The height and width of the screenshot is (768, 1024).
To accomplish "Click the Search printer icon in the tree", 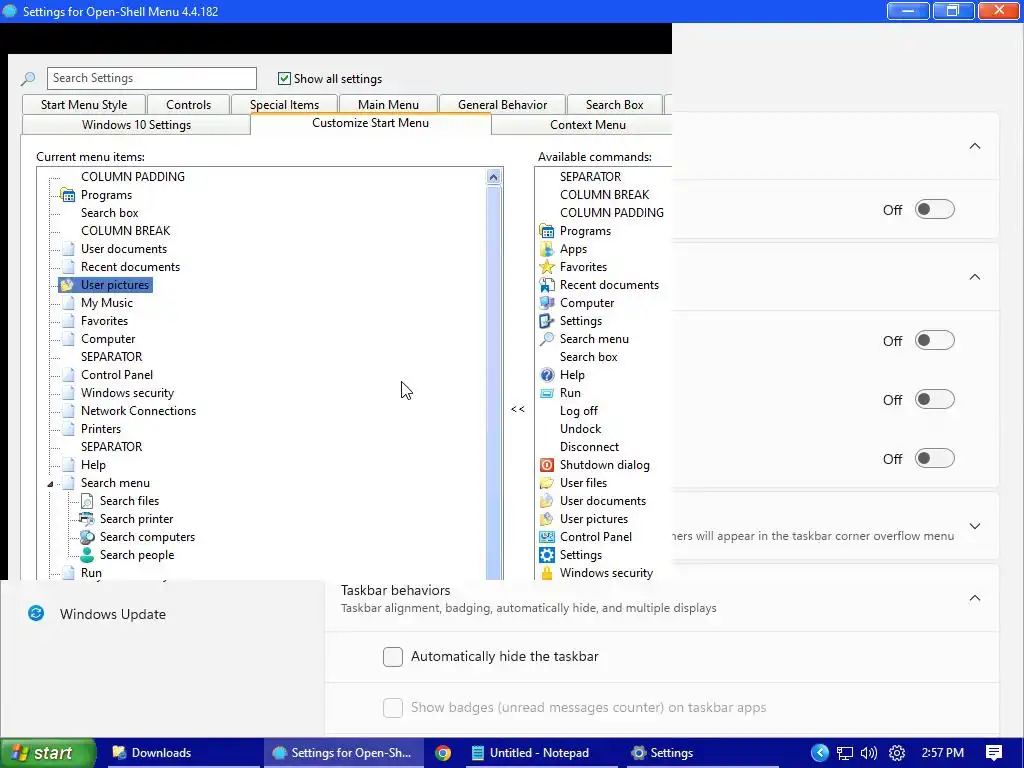I will tap(87, 519).
